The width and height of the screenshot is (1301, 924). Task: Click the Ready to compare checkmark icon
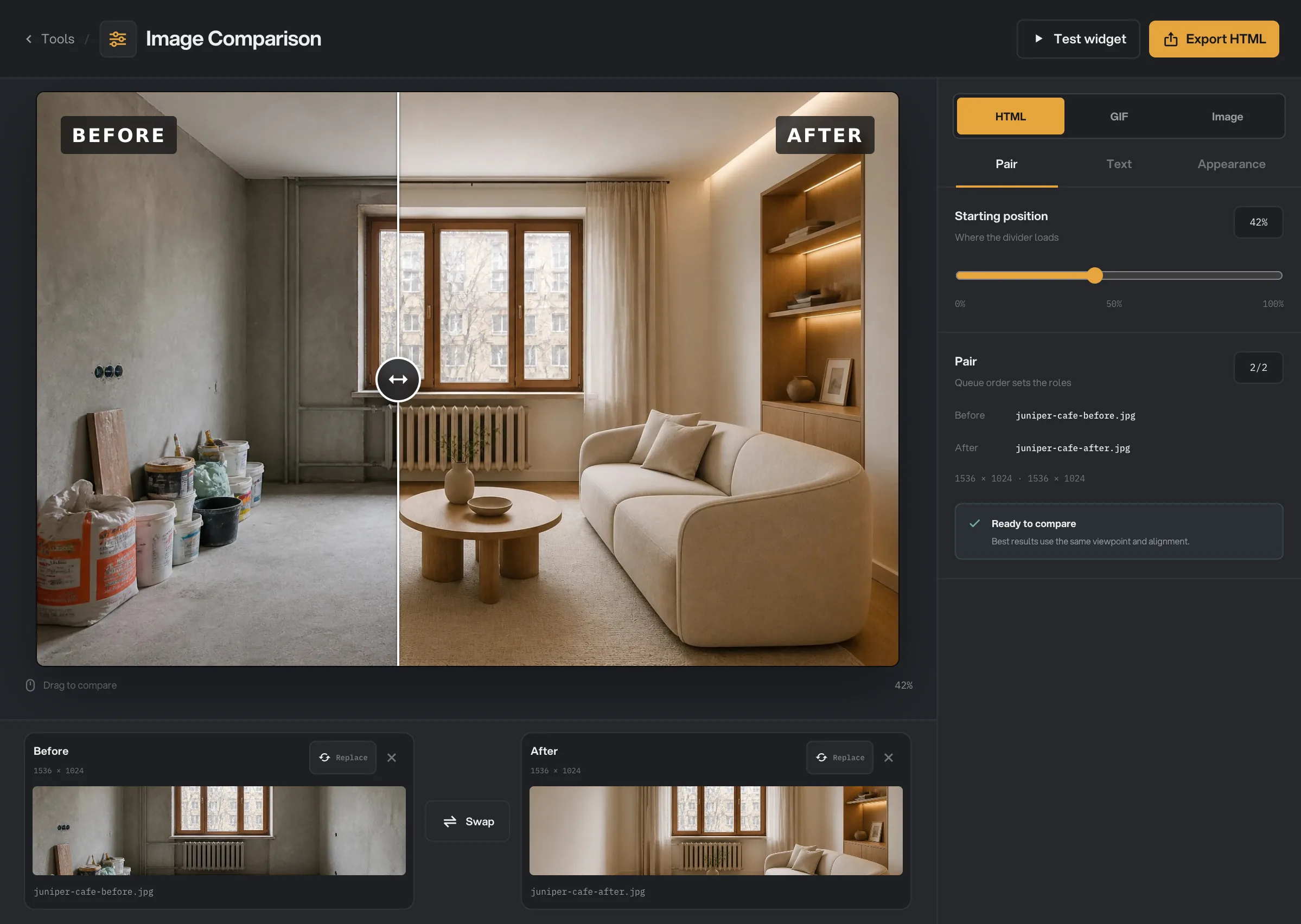974,523
